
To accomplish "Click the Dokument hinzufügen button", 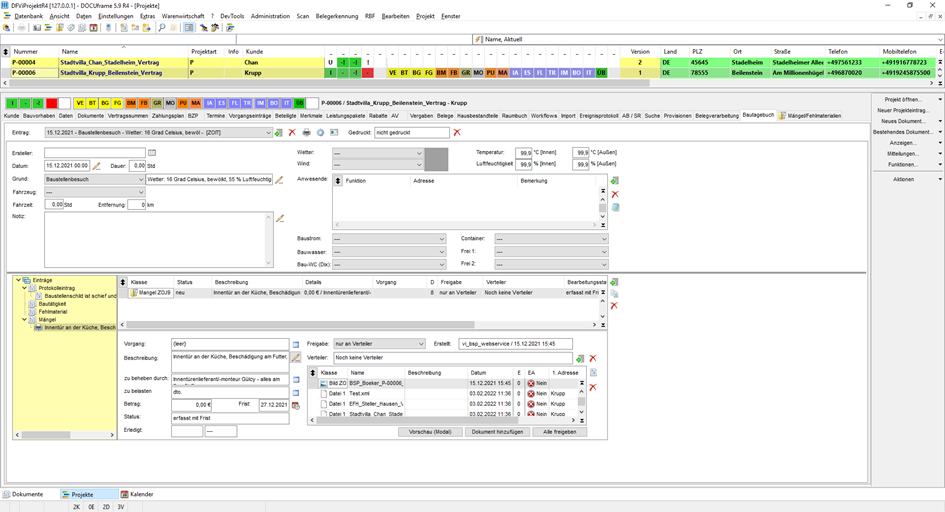I will 497,432.
